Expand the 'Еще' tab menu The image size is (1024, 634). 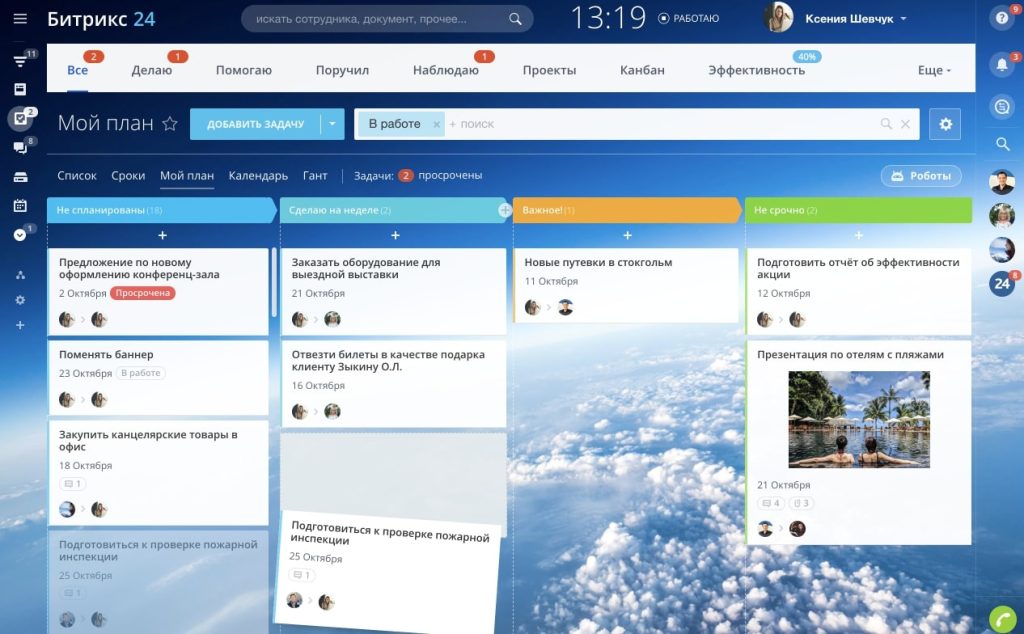pyautogui.click(x=935, y=70)
